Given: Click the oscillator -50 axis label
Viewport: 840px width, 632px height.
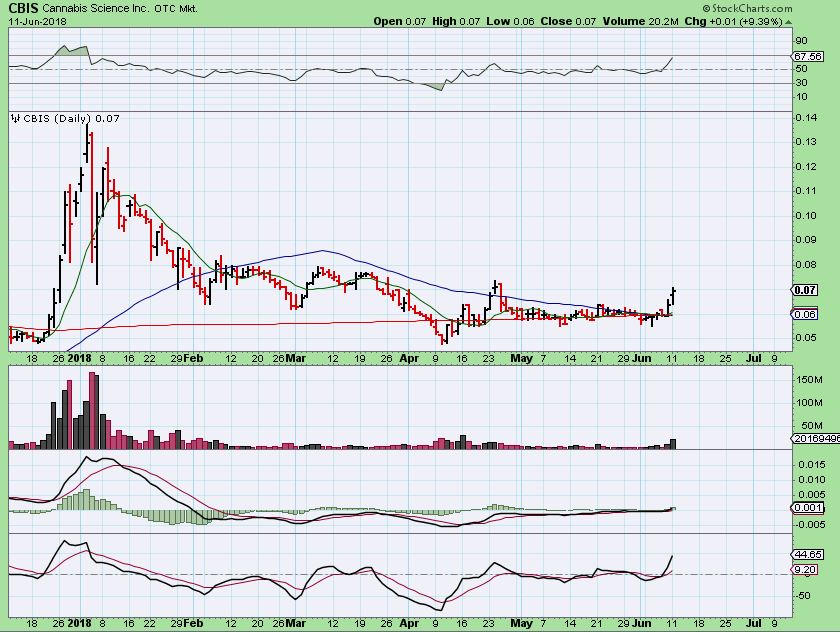Looking at the screenshot, I should click(803, 596).
